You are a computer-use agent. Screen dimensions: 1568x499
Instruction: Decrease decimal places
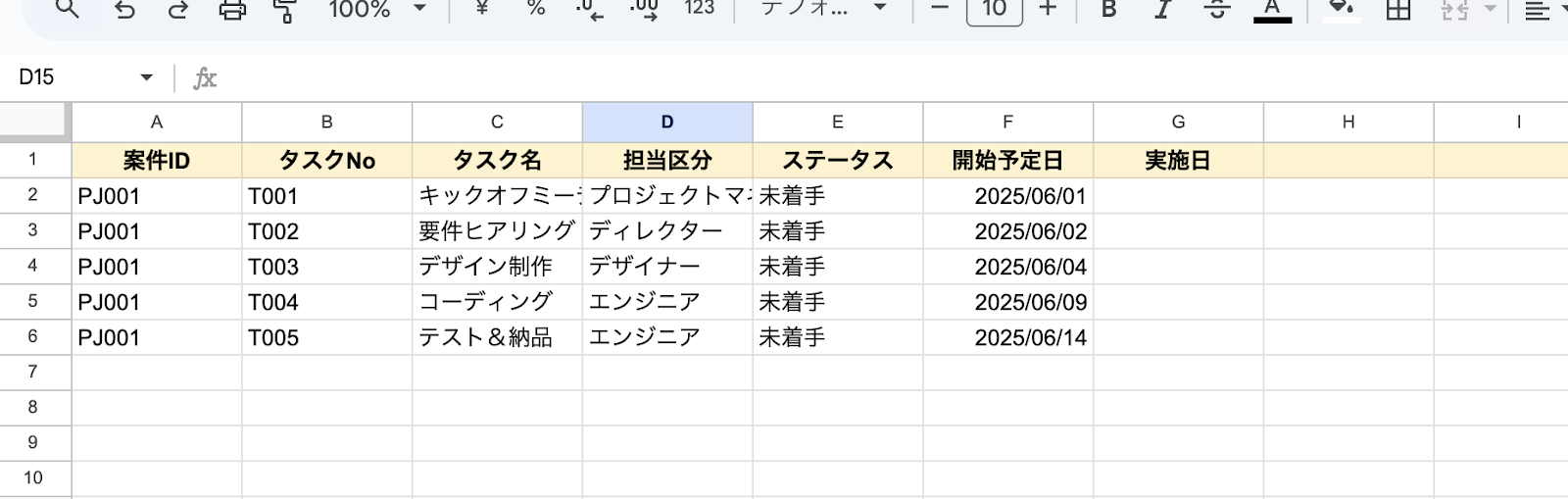point(589,10)
